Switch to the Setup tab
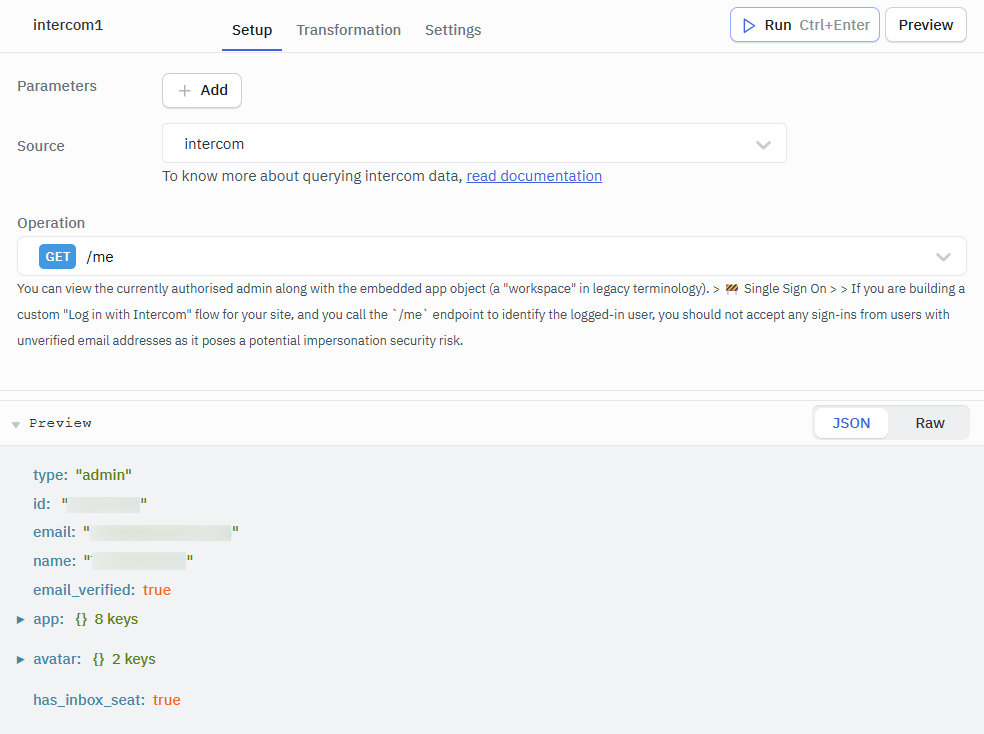Image resolution: width=984 pixels, height=734 pixels. [252, 30]
